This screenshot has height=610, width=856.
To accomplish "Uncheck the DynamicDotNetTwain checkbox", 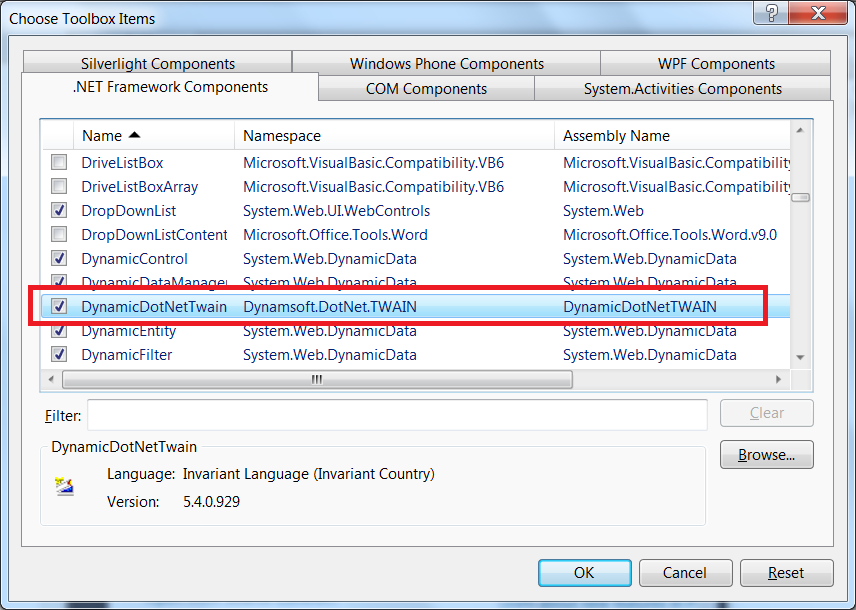I will click(x=60, y=307).
